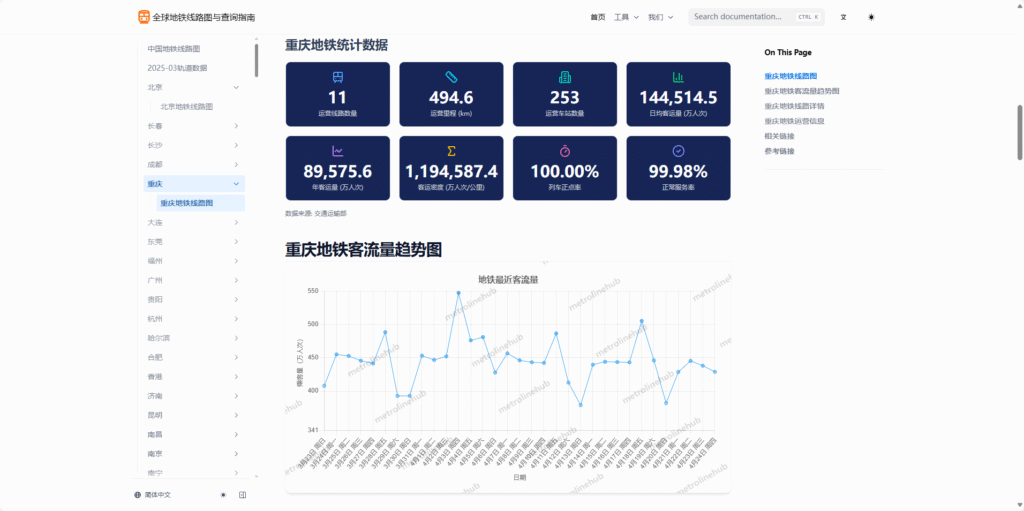Open 2025-03轨道数据 in sidebar

(x=178, y=68)
